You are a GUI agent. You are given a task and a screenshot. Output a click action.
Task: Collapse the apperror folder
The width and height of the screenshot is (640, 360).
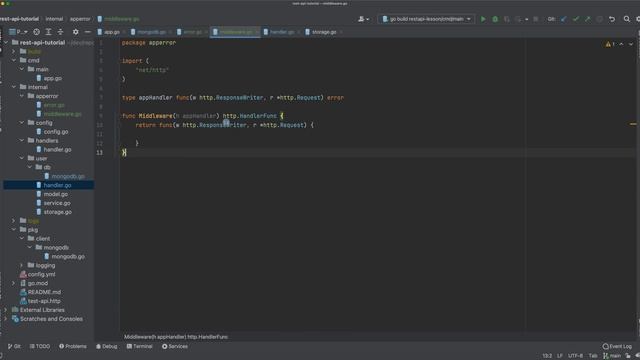pyautogui.click(x=22, y=96)
